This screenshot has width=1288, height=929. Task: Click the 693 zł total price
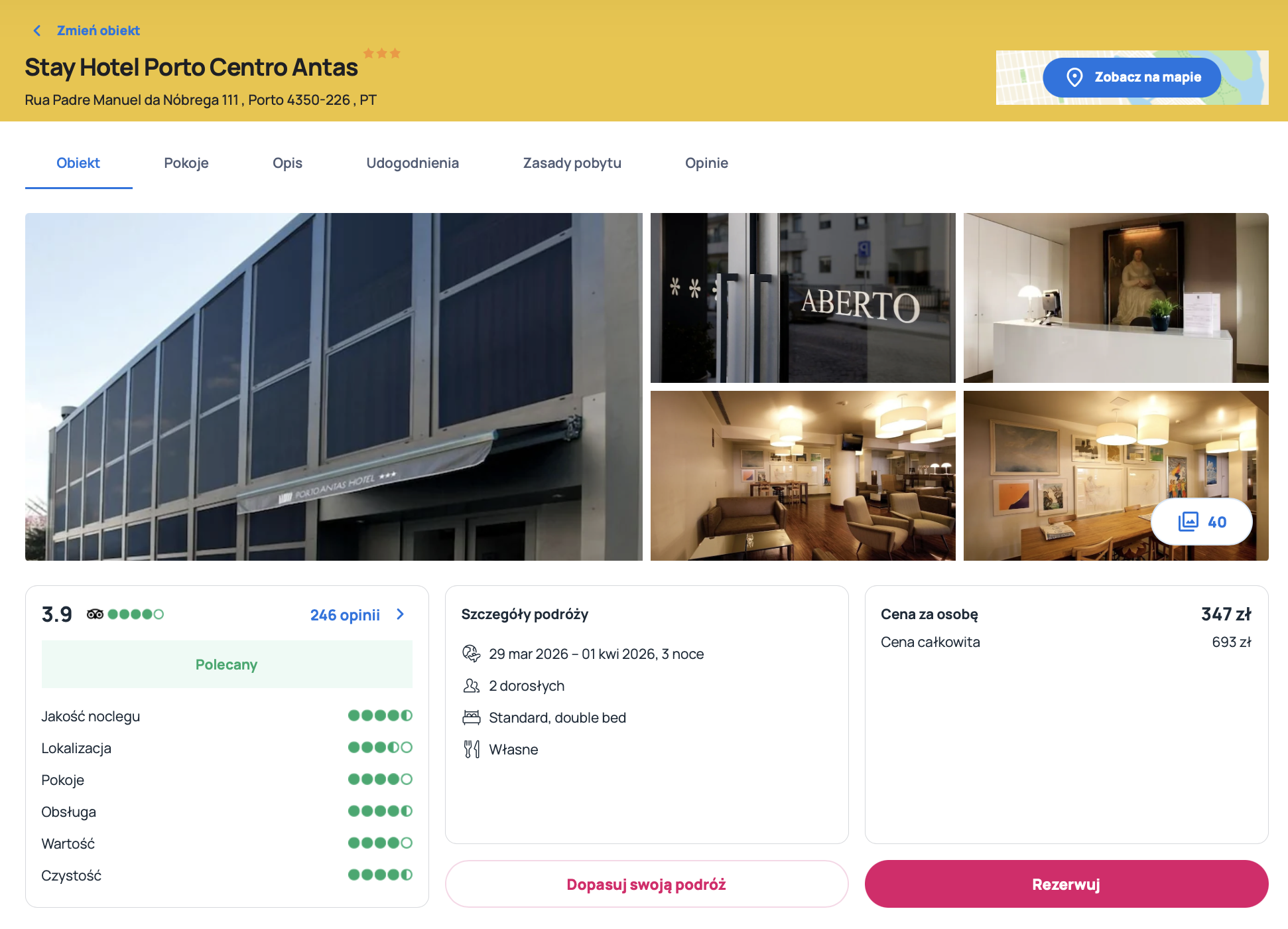click(1232, 642)
